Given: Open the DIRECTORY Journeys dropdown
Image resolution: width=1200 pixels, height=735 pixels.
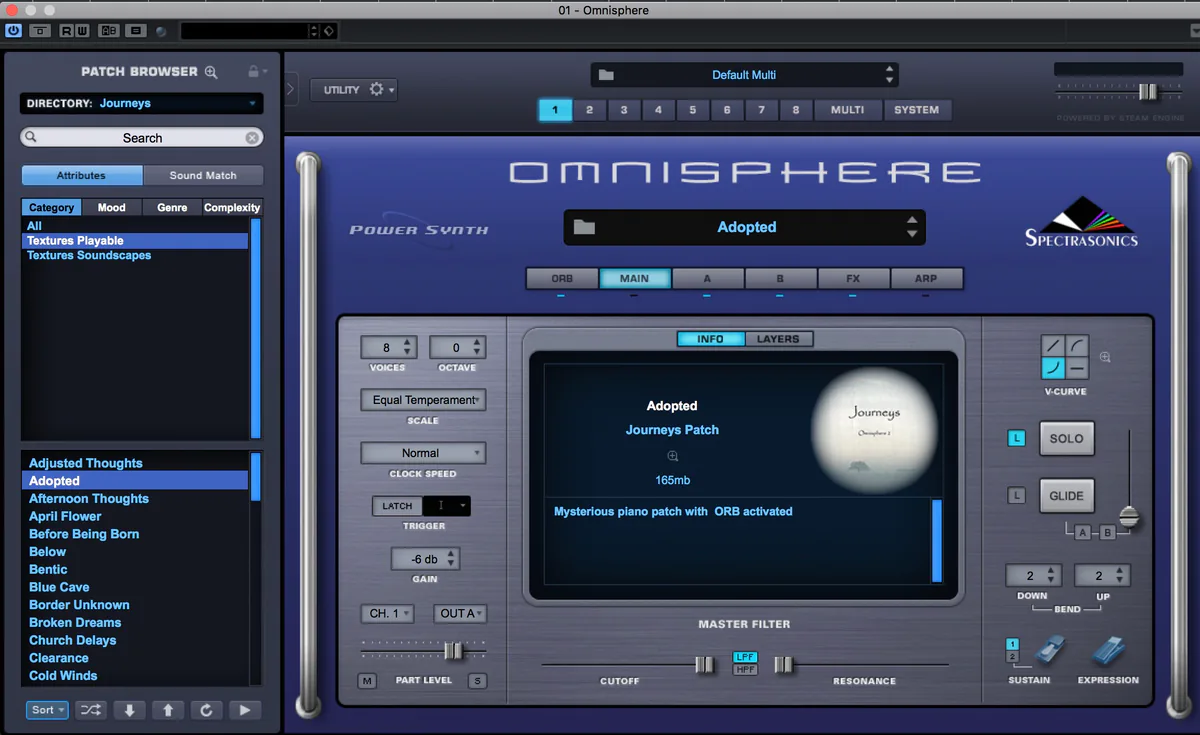Looking at the screenshot, I should 141,103.
